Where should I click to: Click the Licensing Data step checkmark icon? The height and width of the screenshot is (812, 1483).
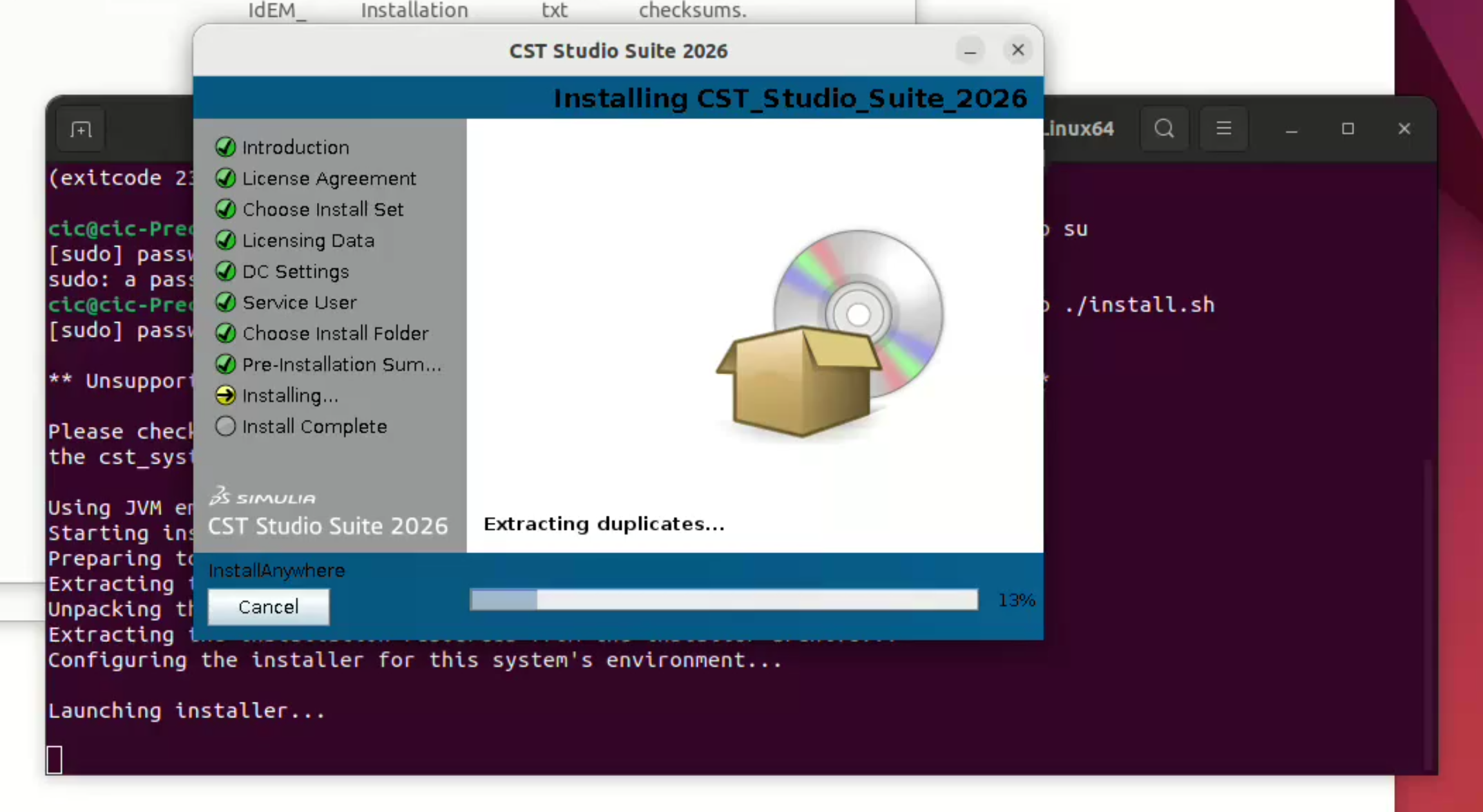(225, 240)
